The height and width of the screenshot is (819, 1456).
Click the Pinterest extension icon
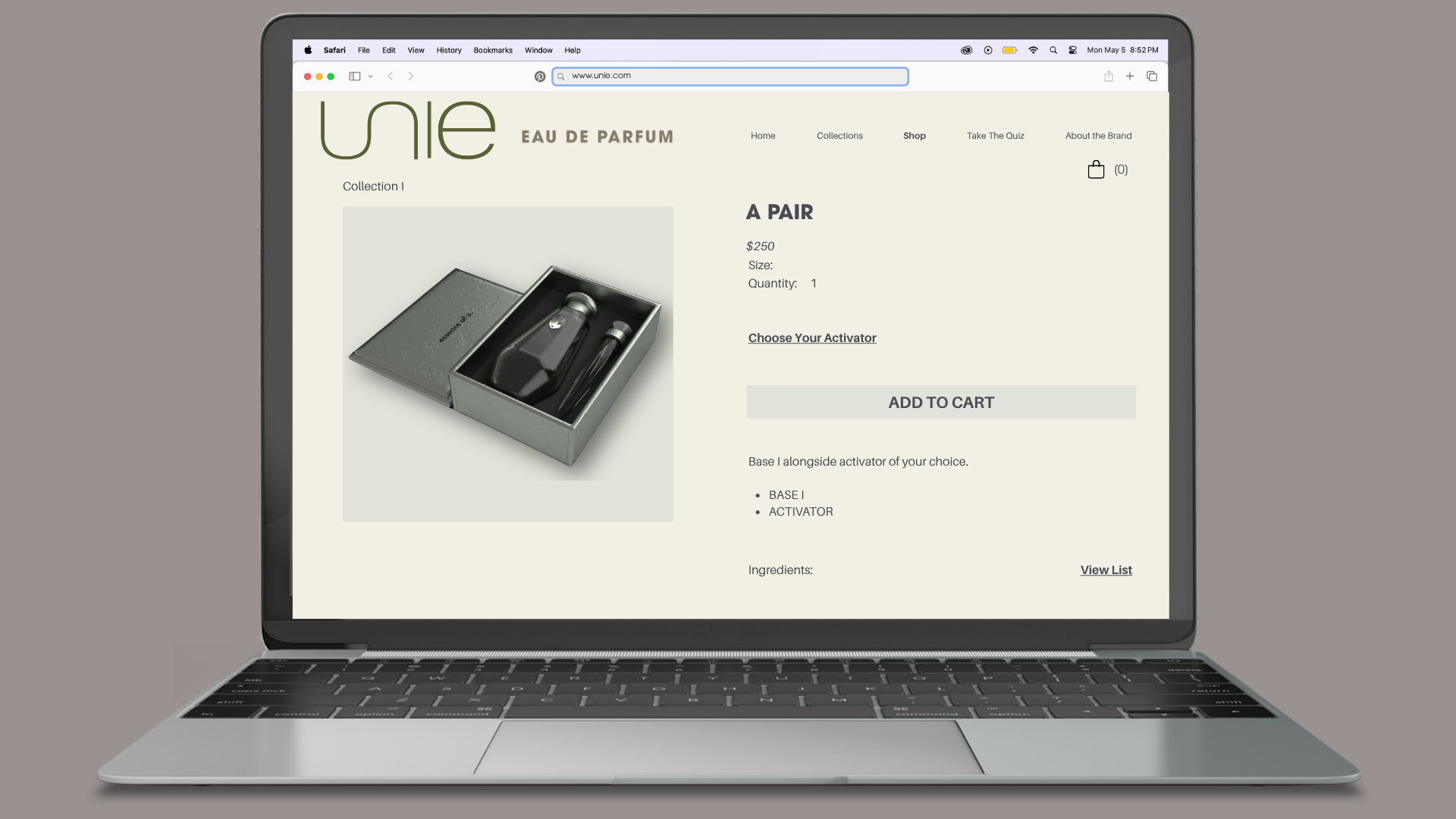pyautogui.click(x=540, y=77)
